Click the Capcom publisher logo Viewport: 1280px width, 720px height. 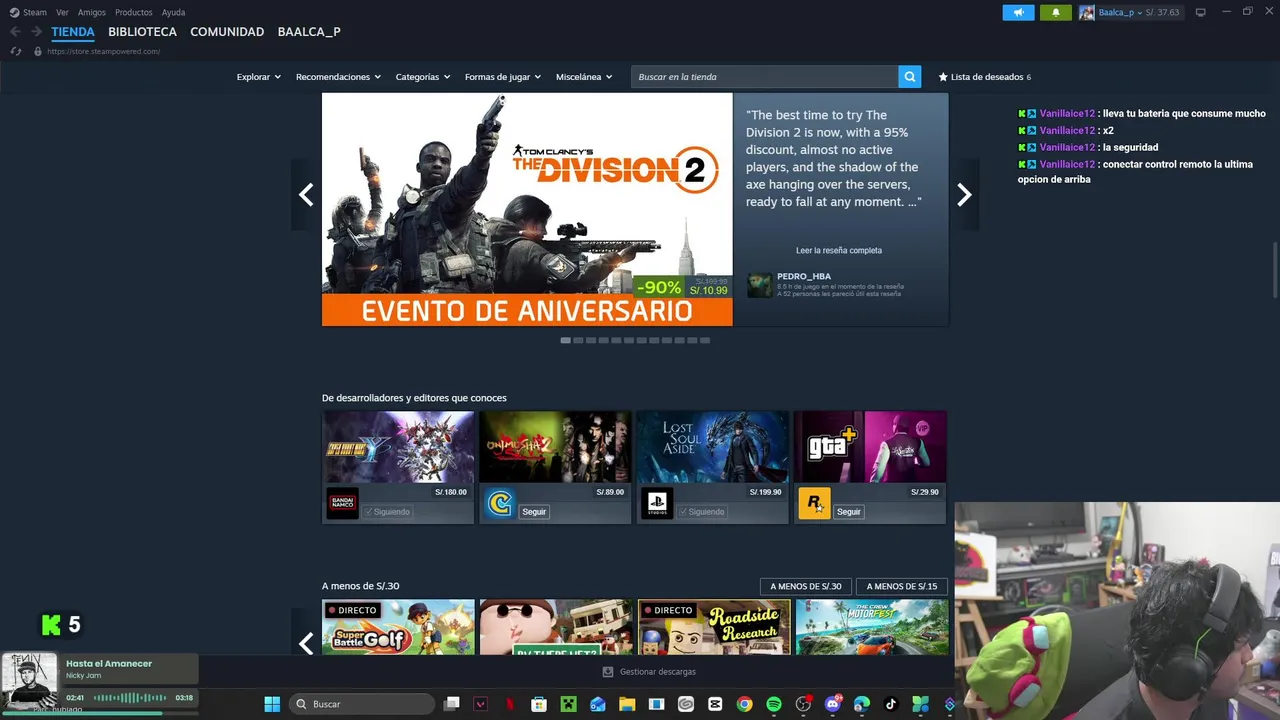coord(499,503)
